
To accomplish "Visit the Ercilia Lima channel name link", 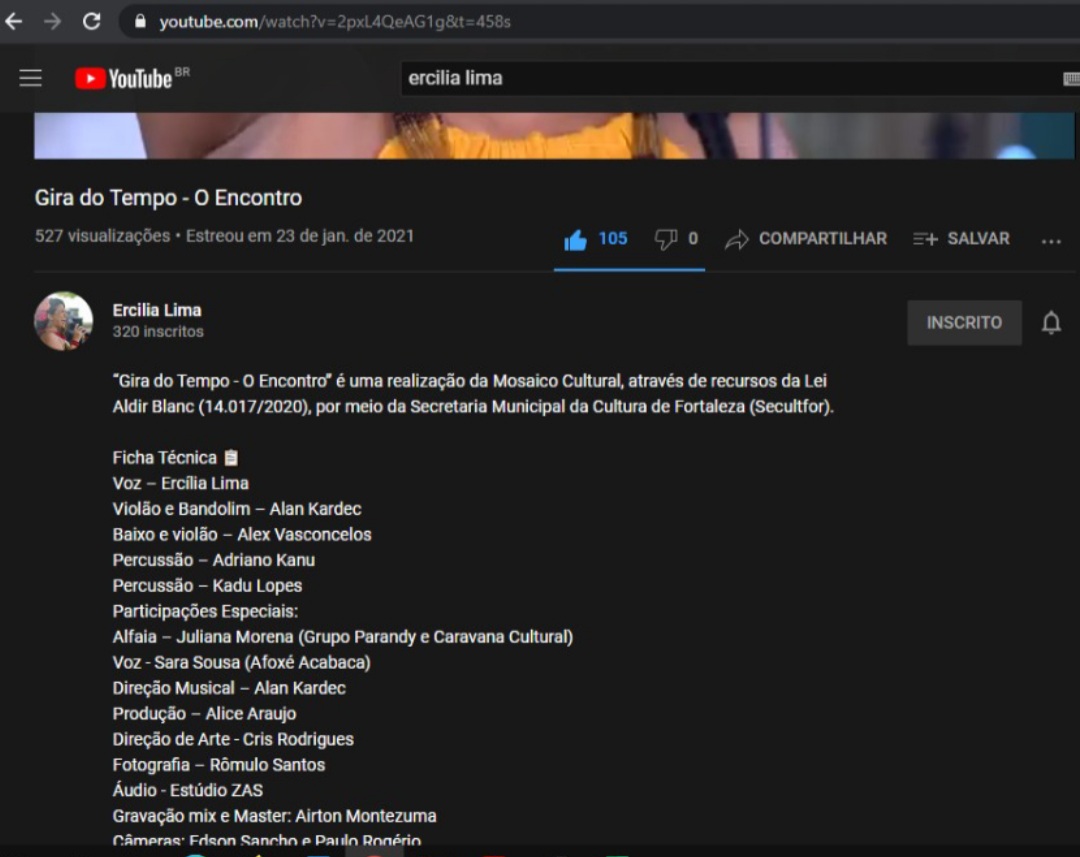I will point(157,310).
